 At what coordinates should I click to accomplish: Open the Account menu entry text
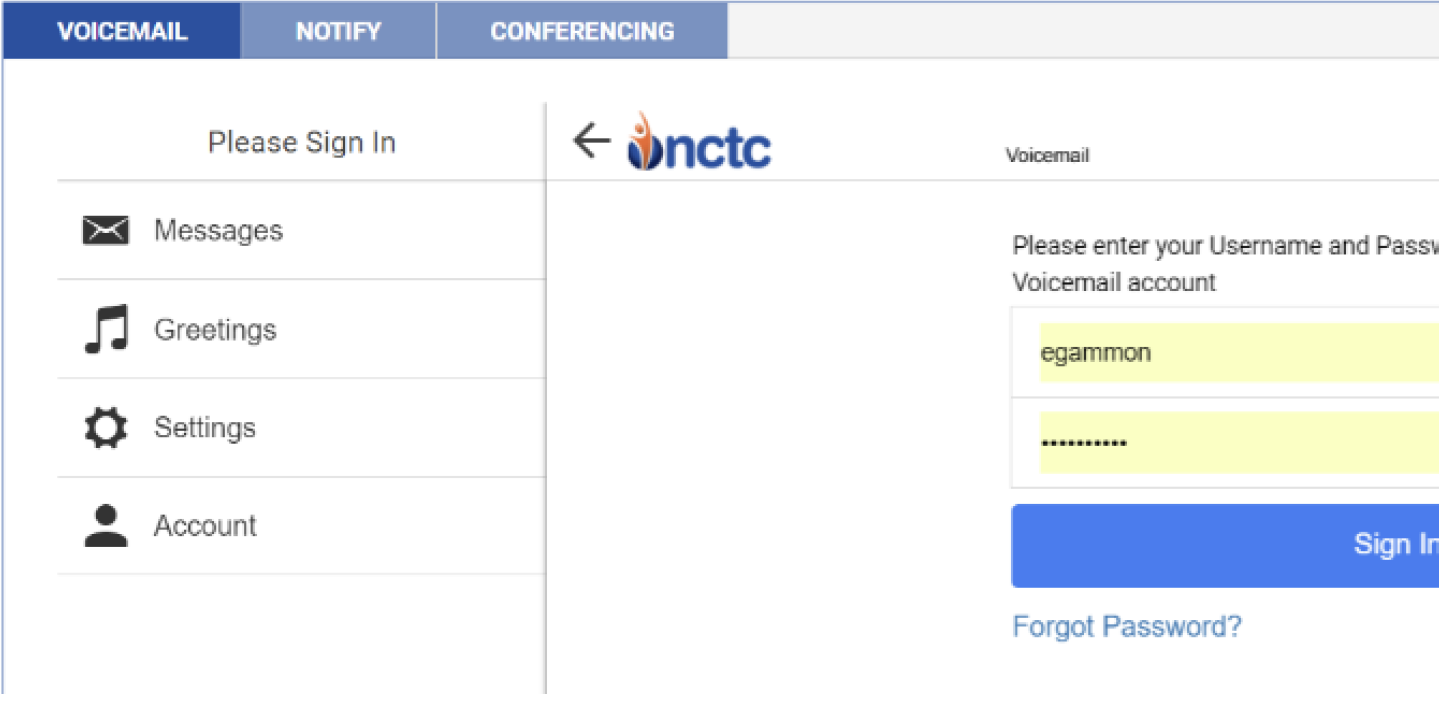tap(205, 526)
